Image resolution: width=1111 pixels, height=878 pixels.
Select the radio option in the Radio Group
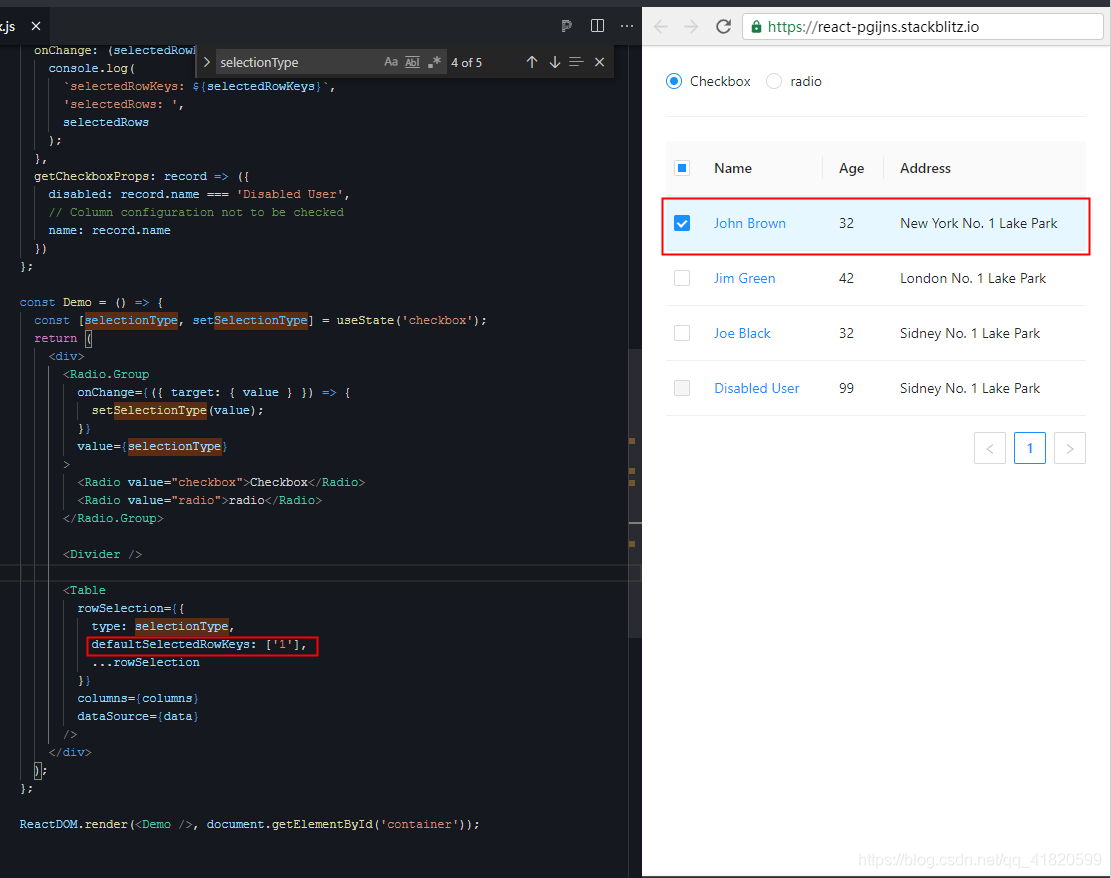(x=775, y=81)
